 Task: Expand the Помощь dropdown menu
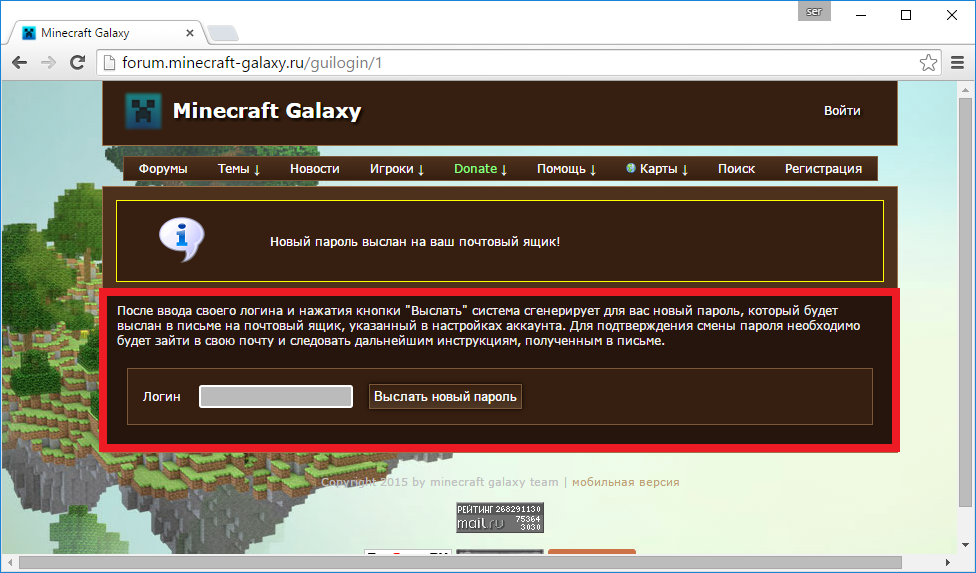coord(566,169)
